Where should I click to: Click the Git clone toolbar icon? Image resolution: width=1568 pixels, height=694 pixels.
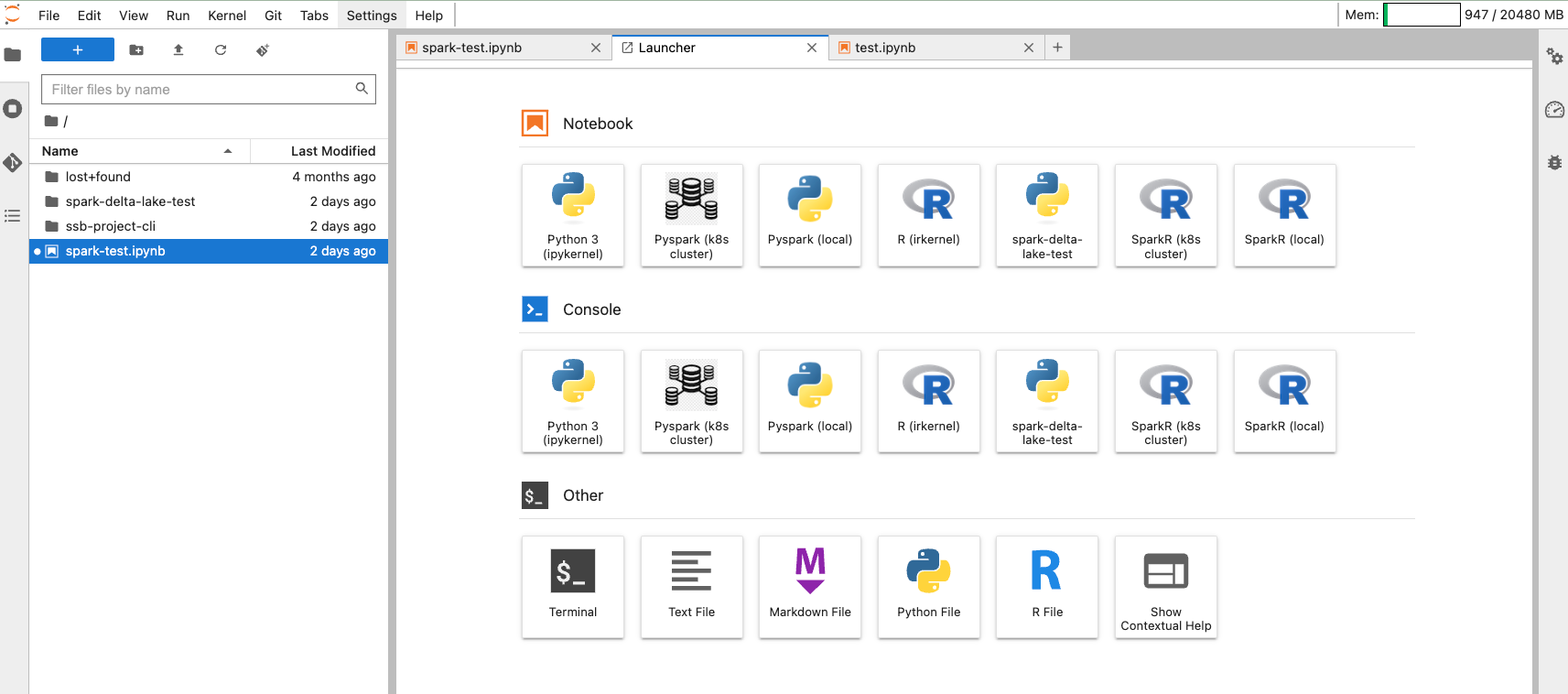coord(263,49)
